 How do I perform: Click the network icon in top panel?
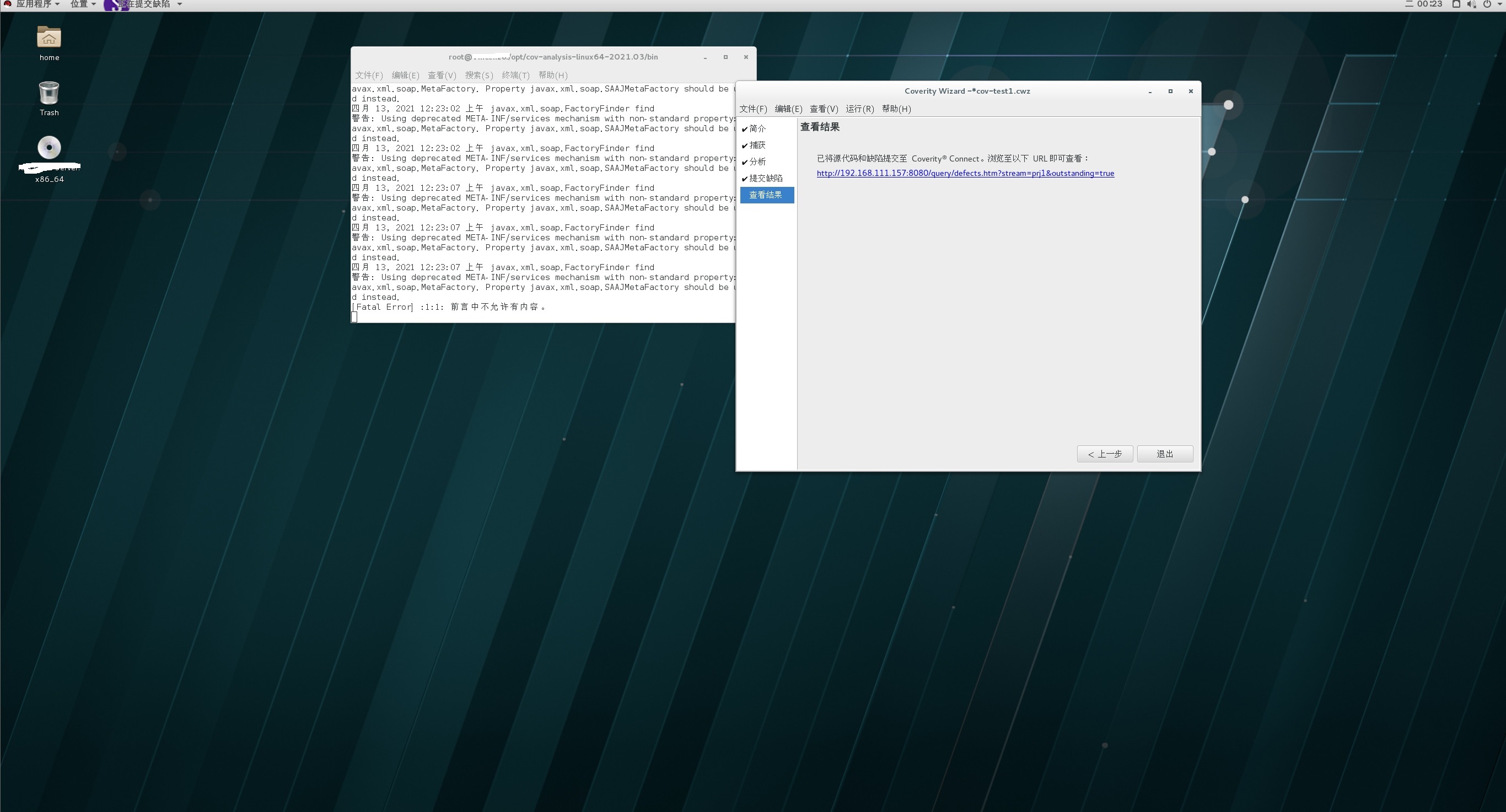(x=1456, y=4)
